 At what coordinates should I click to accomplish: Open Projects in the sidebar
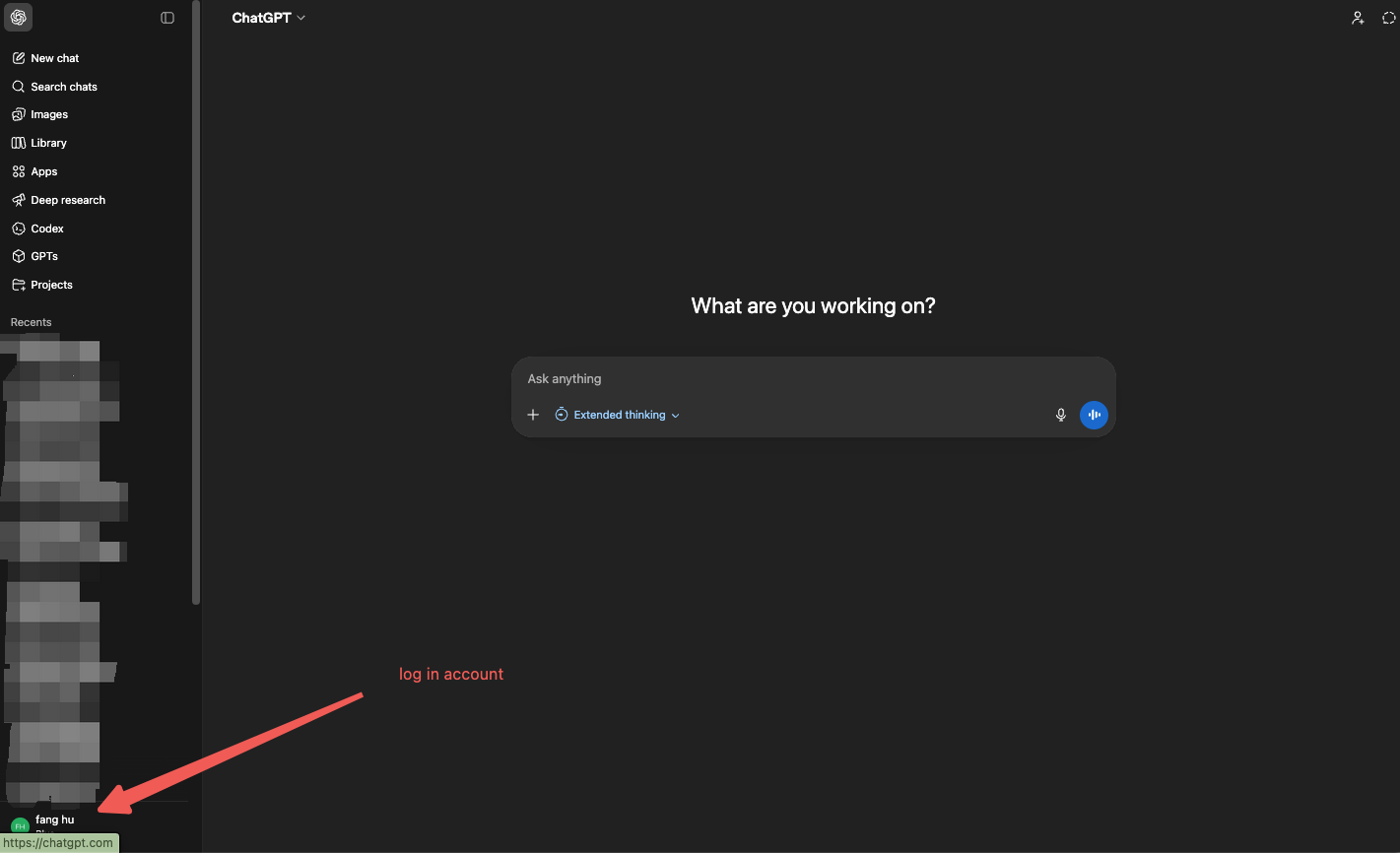coord(51,285)
